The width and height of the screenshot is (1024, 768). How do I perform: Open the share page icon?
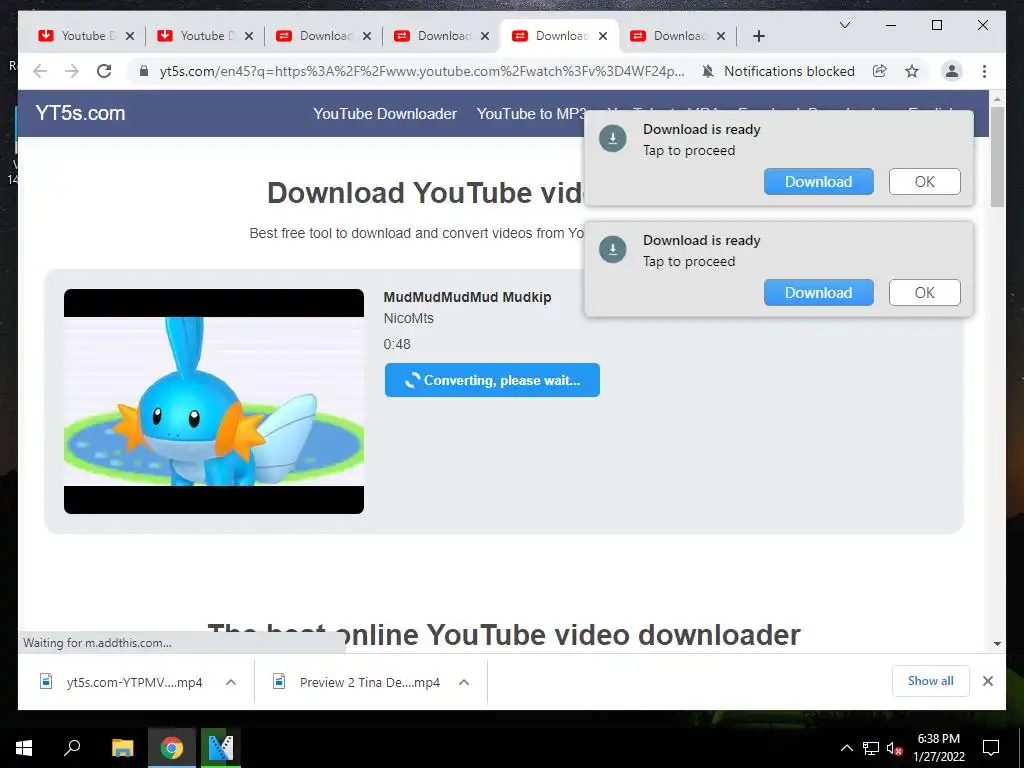click(880, 71)
